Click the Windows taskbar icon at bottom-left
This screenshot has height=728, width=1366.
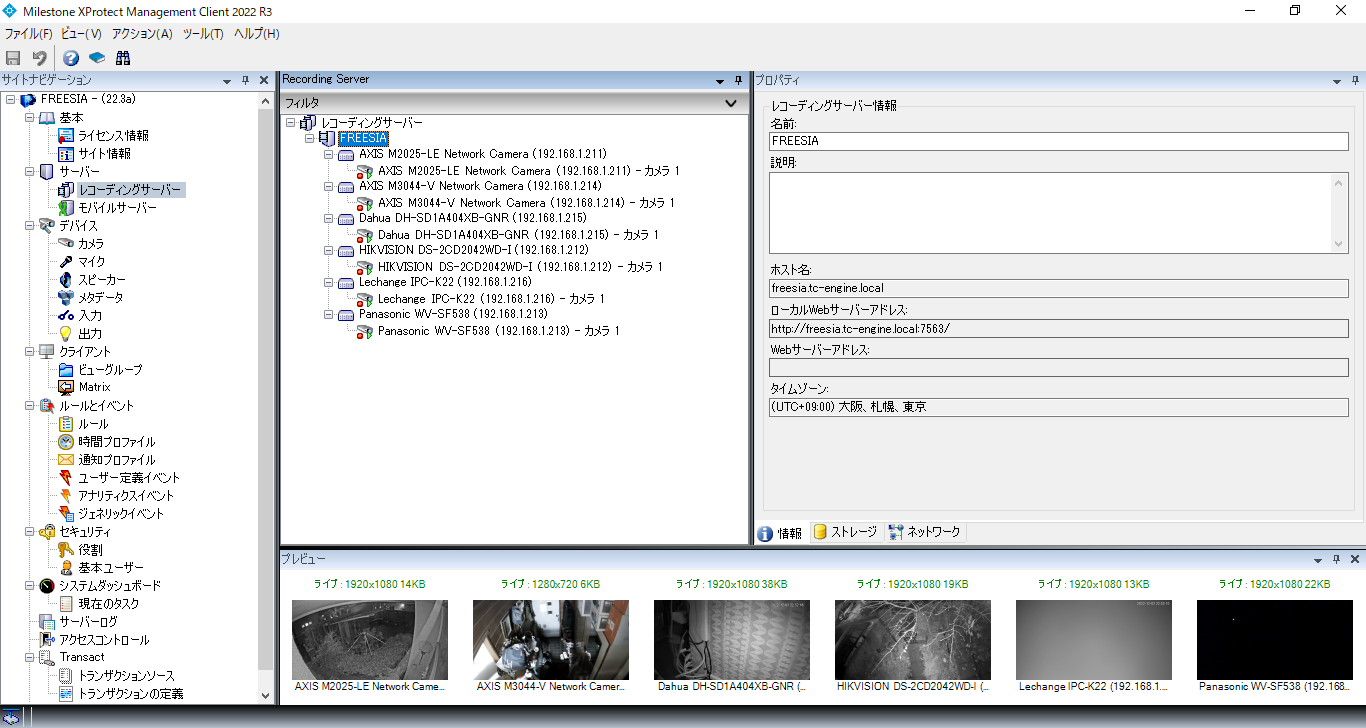click(x=12, y=717)
